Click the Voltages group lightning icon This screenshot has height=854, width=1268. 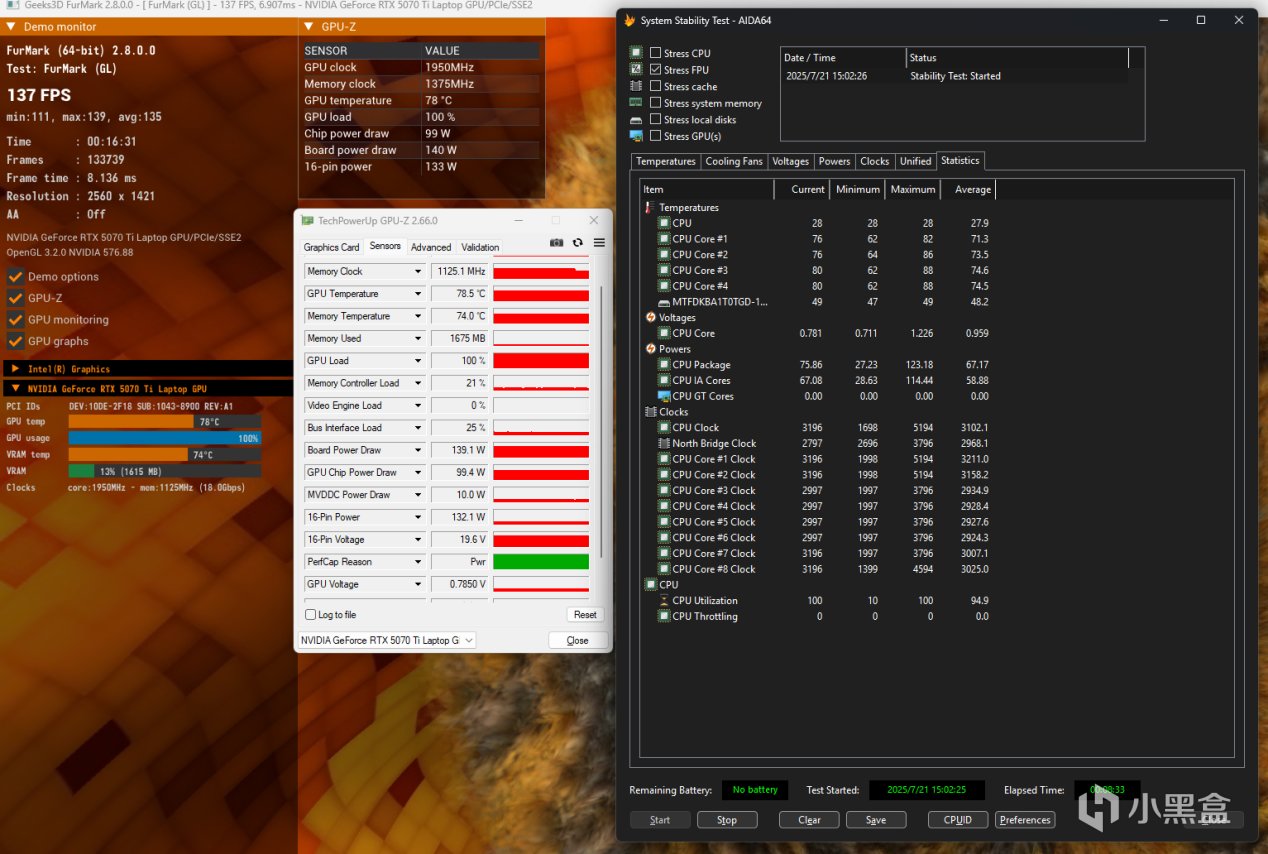click(x=650, y=317)
